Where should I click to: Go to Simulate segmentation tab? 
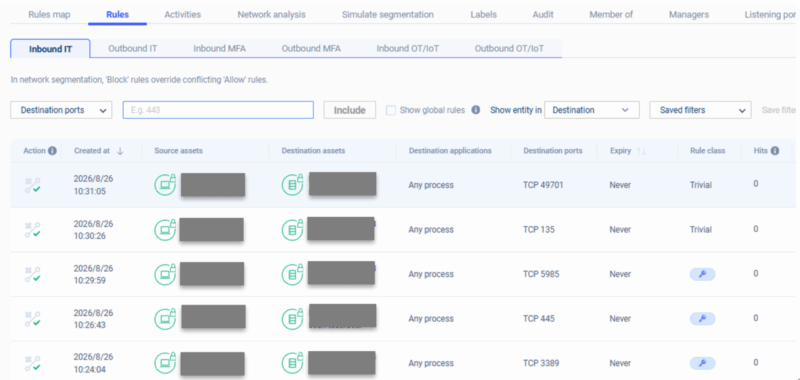pos(388,15)
